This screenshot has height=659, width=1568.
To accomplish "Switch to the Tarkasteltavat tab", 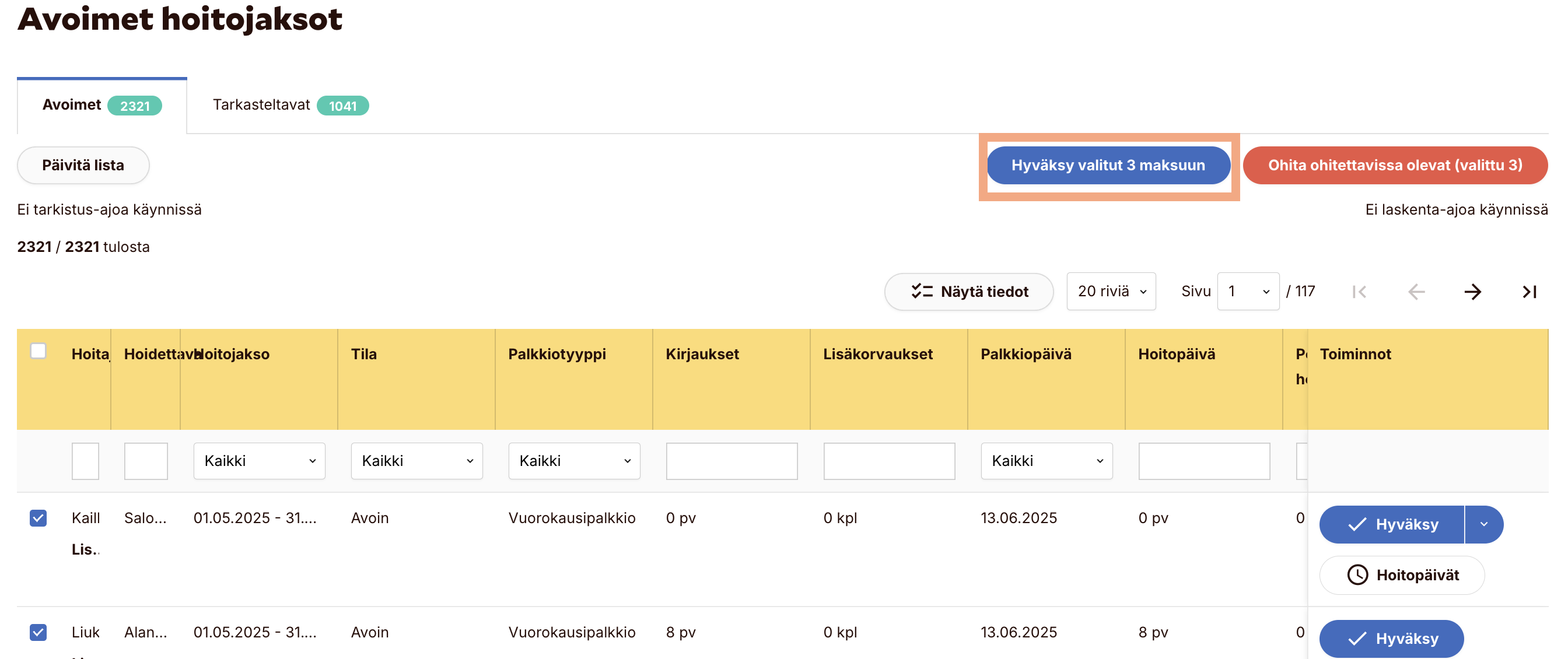I will (290, 106).
